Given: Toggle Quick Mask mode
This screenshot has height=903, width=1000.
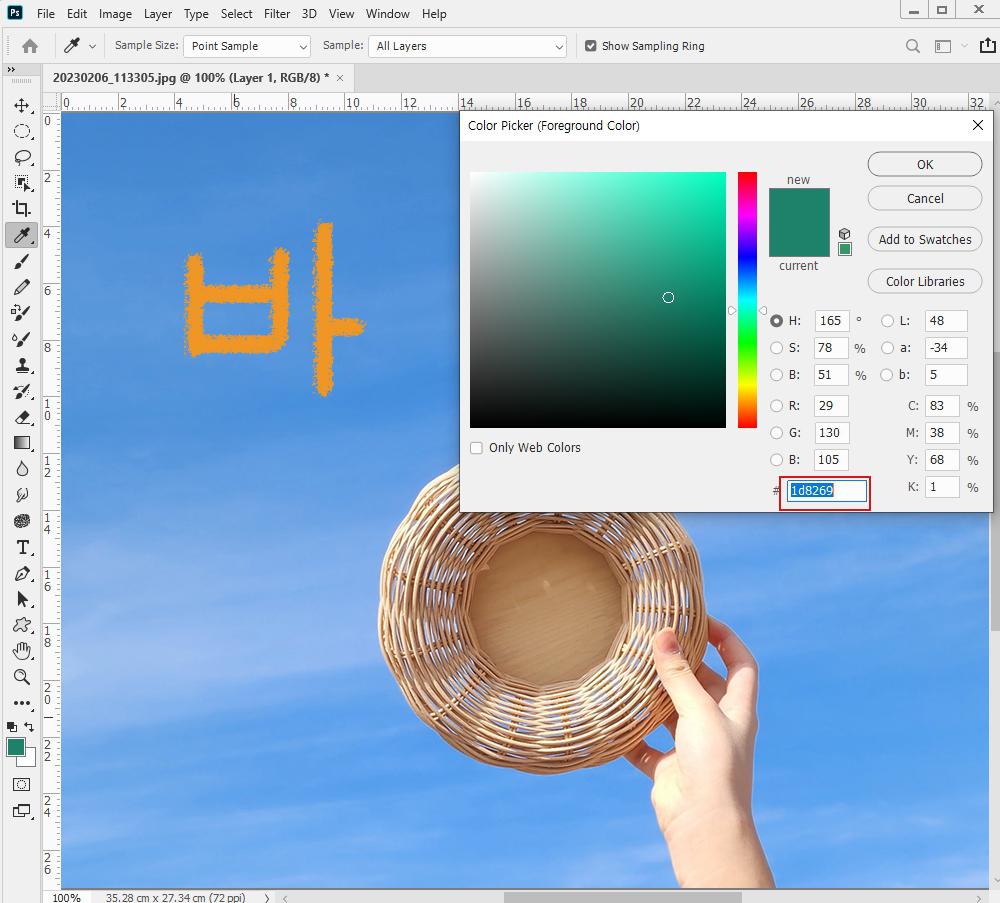Looking at the screenshot, I should point(22,784).
